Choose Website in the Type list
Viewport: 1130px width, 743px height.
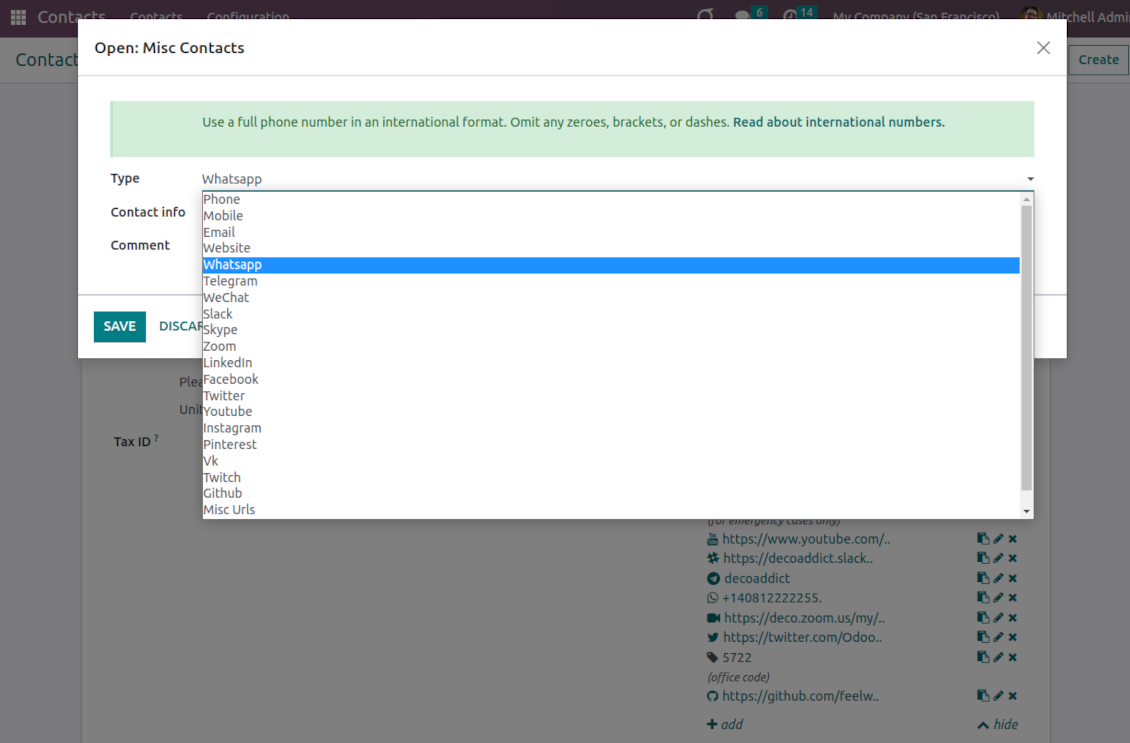[x=611, y=248]
